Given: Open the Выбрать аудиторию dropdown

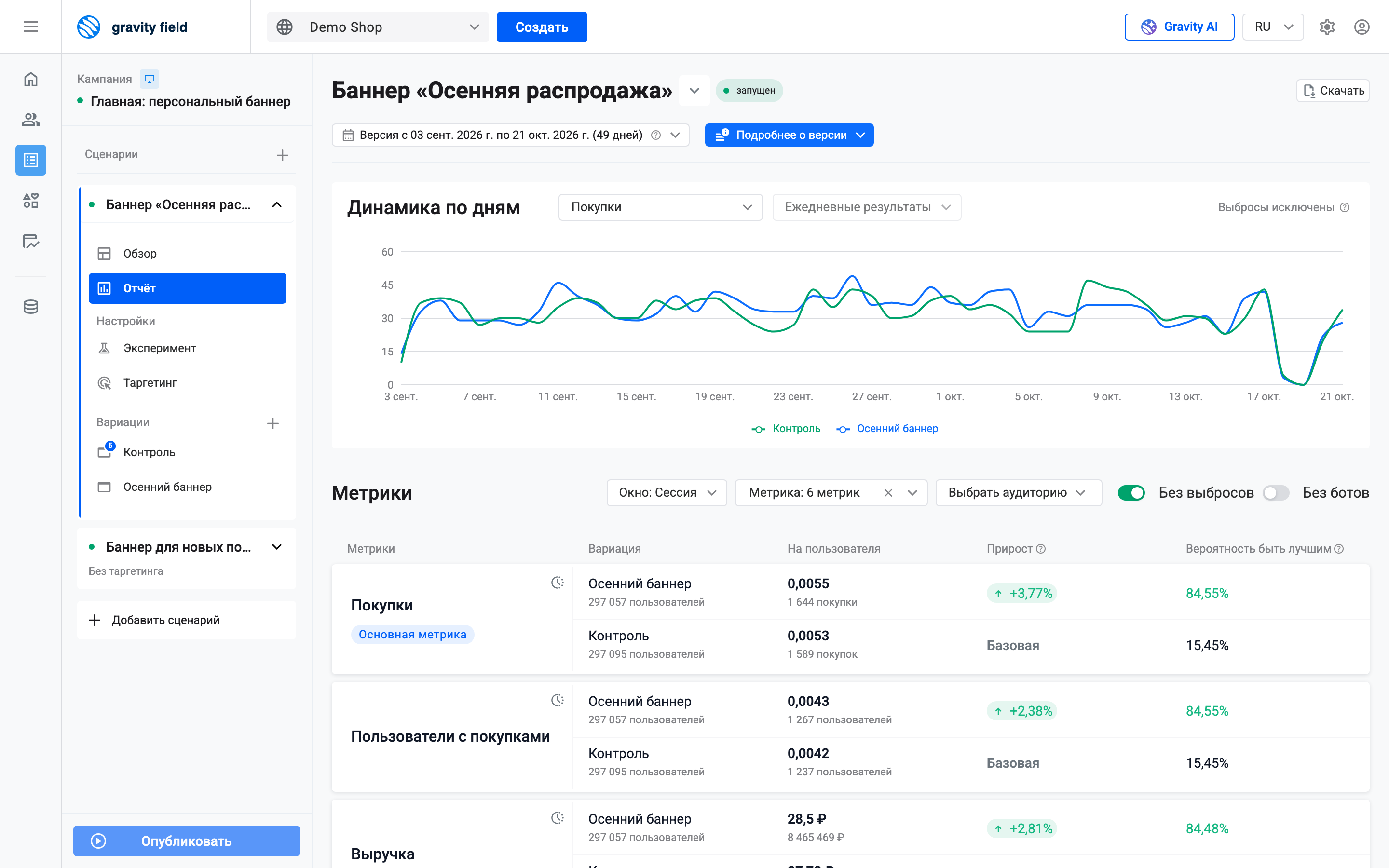Looking at the screenshot, I should [x=1018, y=492].
